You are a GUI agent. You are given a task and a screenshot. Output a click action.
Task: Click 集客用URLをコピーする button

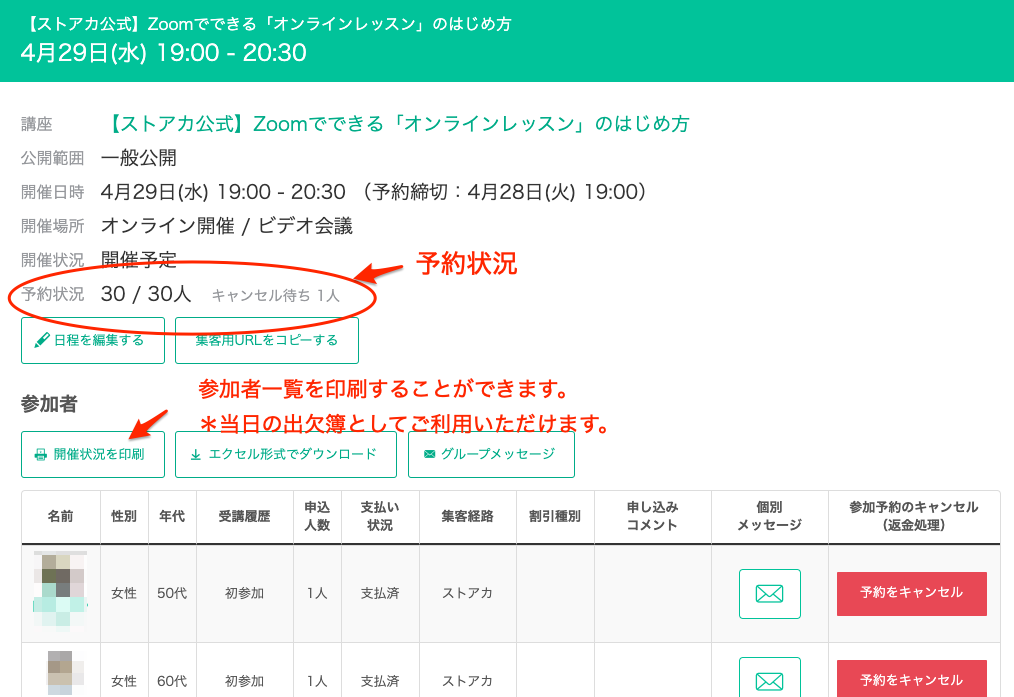(x=267, y=340)
